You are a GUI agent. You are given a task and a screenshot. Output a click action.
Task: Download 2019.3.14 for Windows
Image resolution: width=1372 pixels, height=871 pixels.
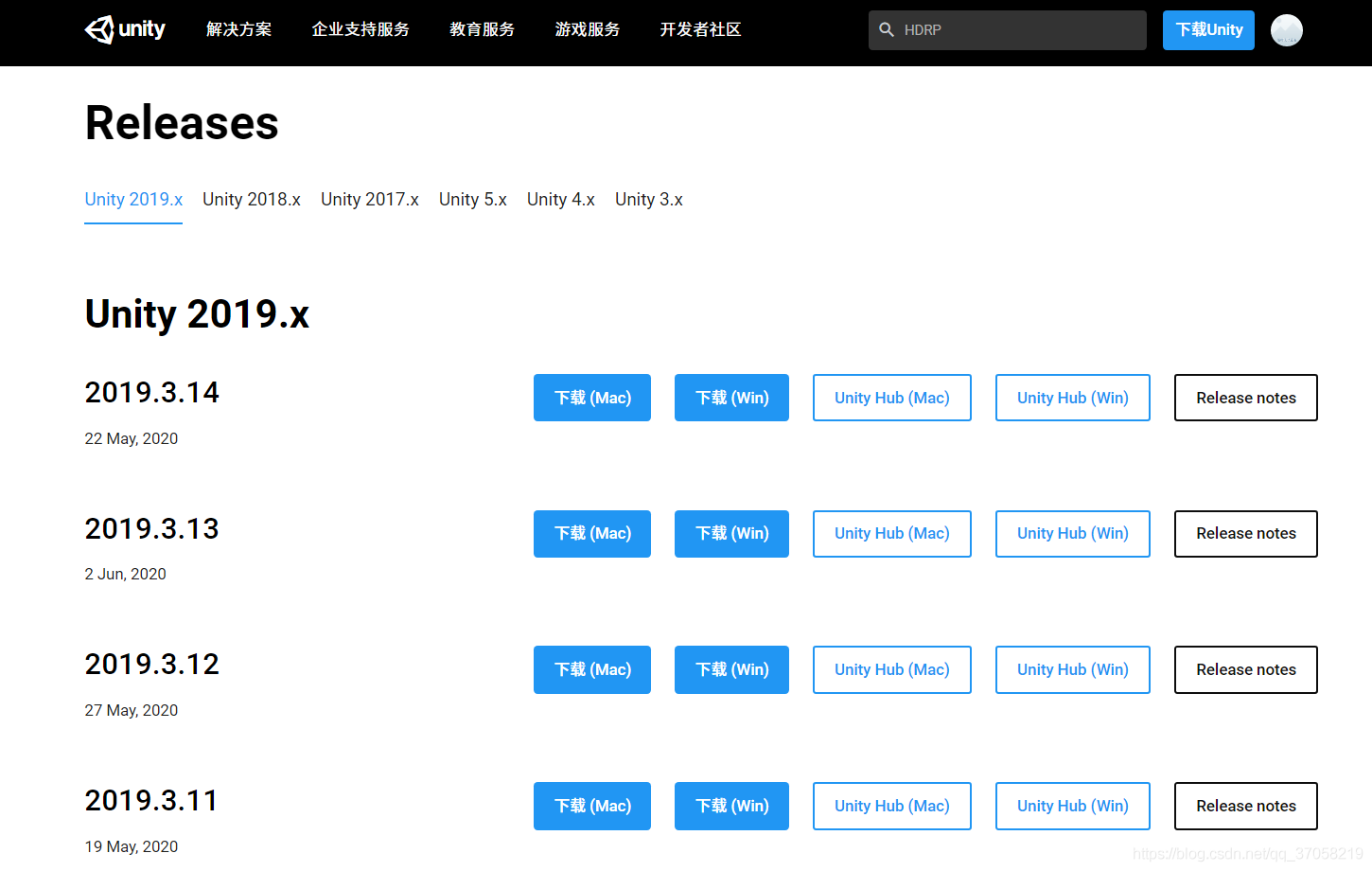731,398
